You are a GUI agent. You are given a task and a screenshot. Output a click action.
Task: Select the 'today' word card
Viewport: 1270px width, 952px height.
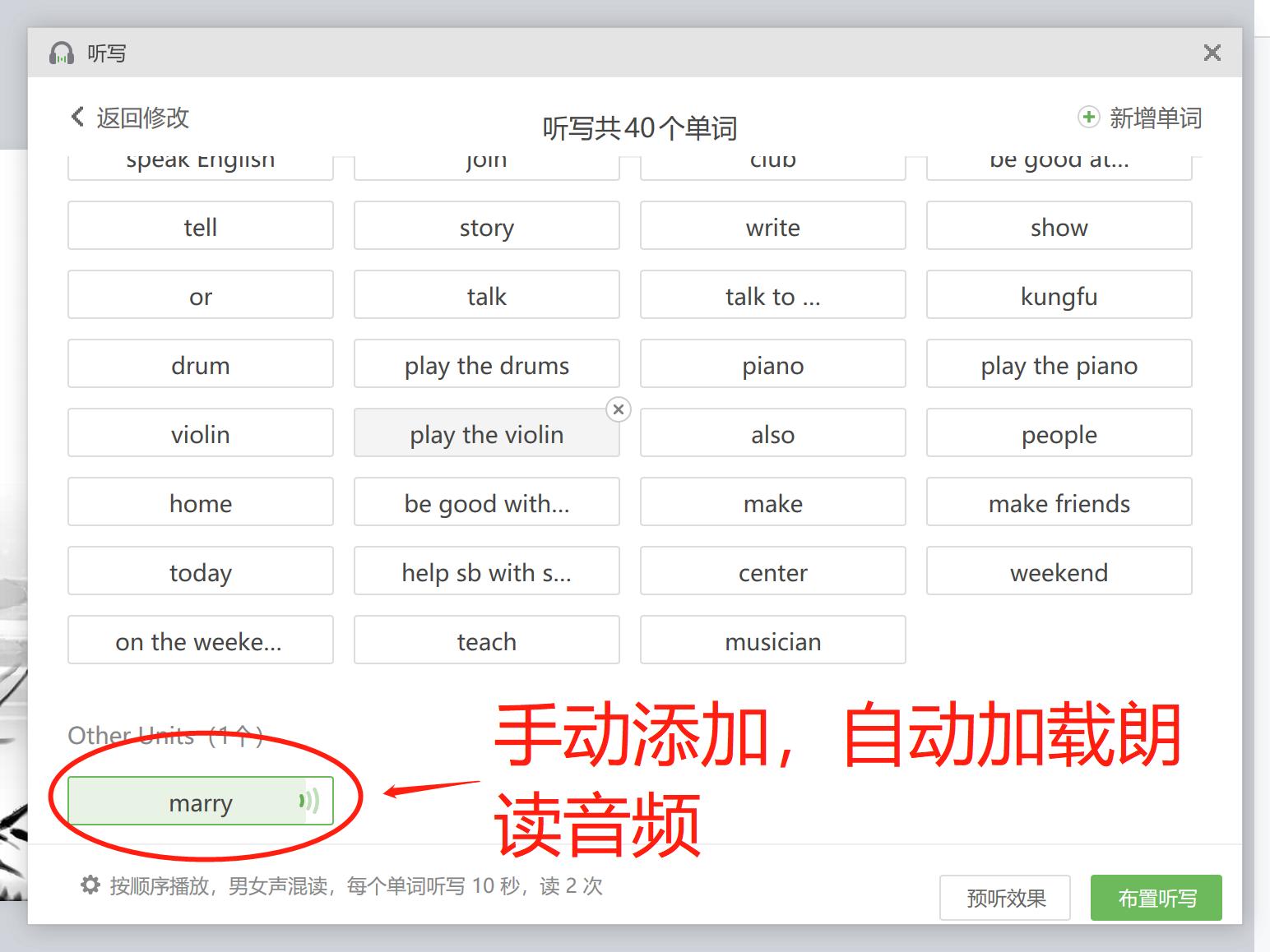pos(201,571)
